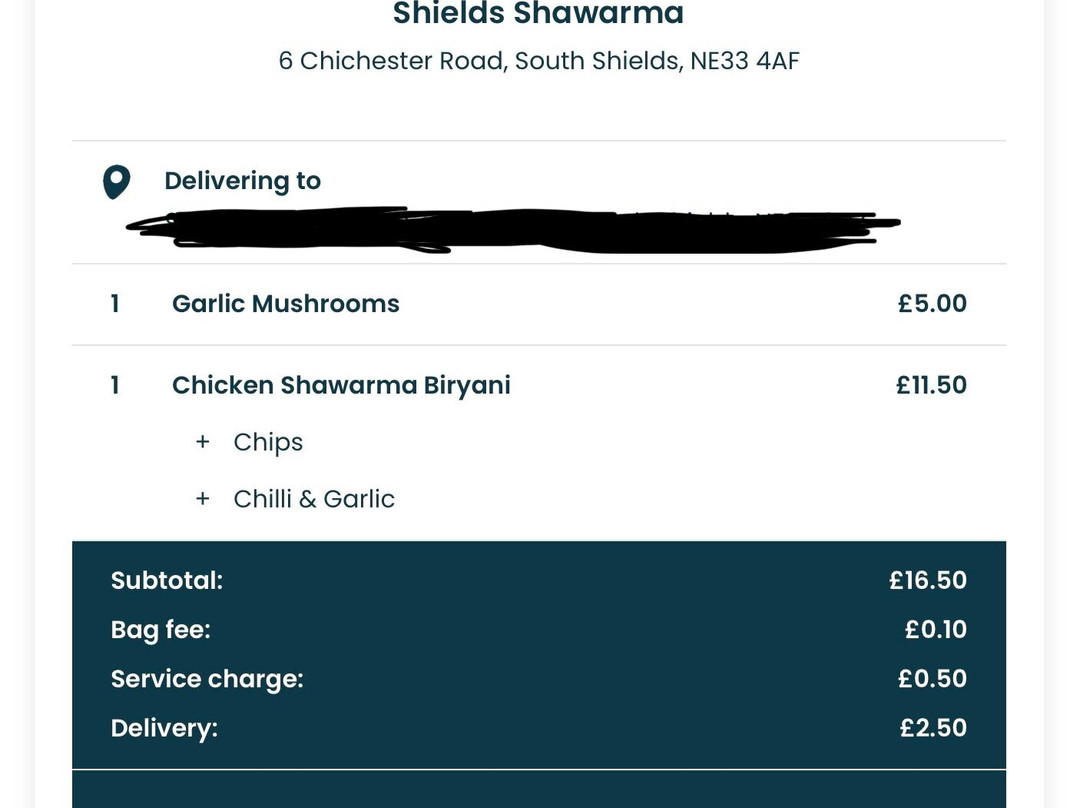This screenshot has height=808, width=1080.
Task: Select the Garlic Mushrooms item
Action: (x=285, y=304)
